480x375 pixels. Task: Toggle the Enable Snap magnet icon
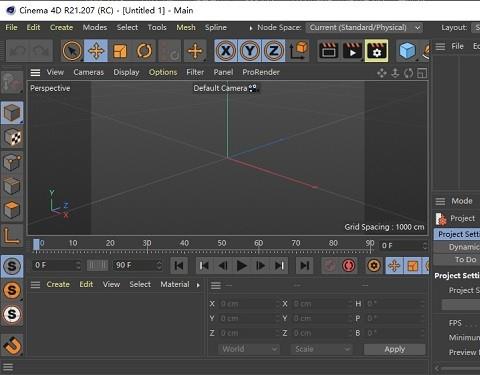(12, 345)
